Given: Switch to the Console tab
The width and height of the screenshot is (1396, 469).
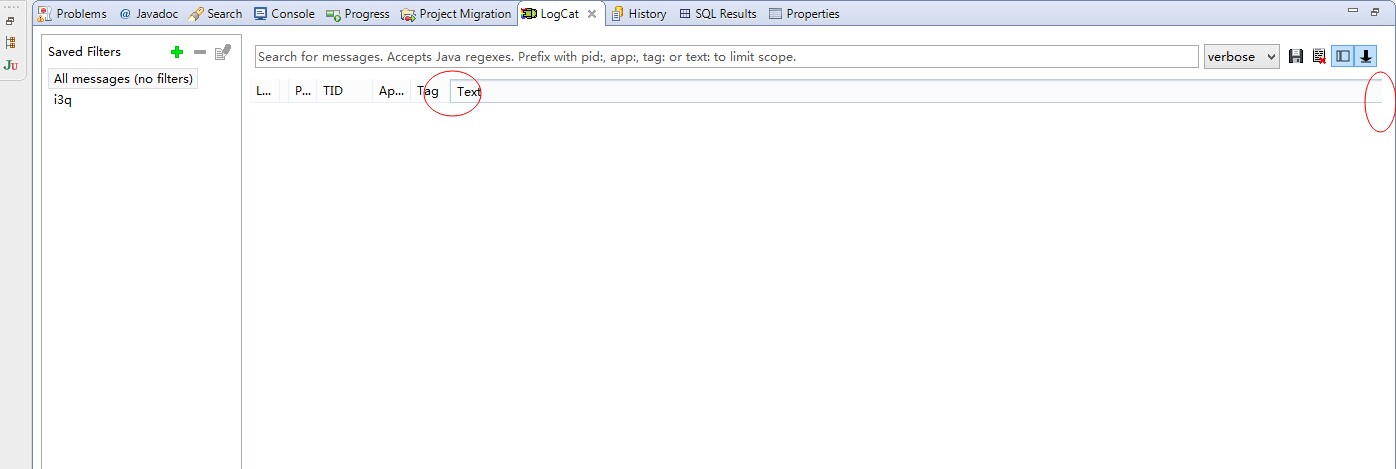Looking at the screenshot, I should (x=284, y=14).
